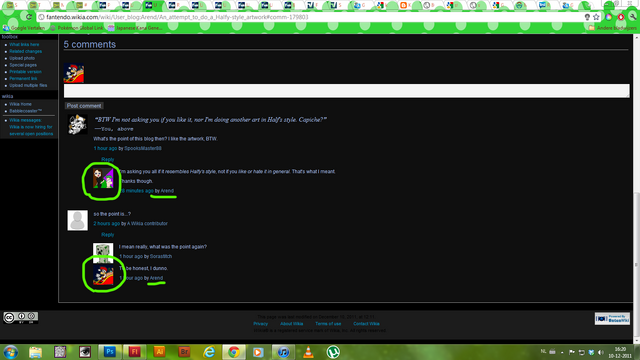
Task: Open Windows Media Player from the taskbar
Action: (x=258, y=352)
